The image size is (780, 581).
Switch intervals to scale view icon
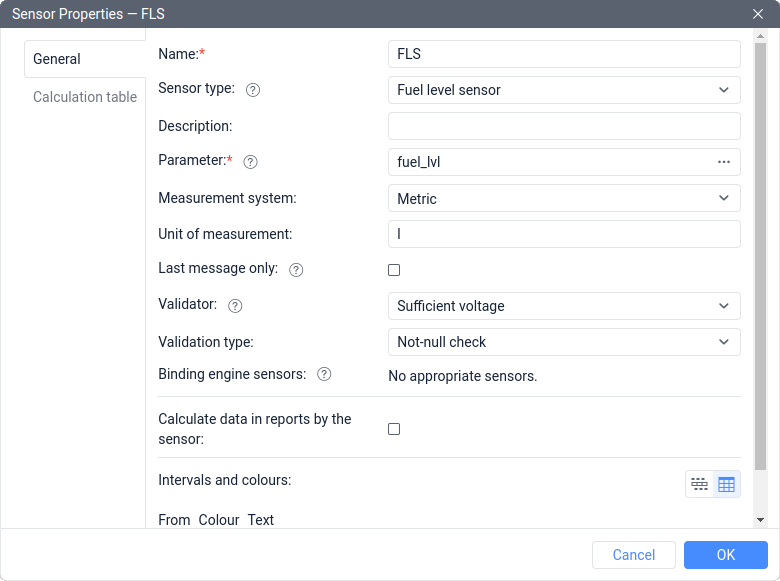coord(700,485)
